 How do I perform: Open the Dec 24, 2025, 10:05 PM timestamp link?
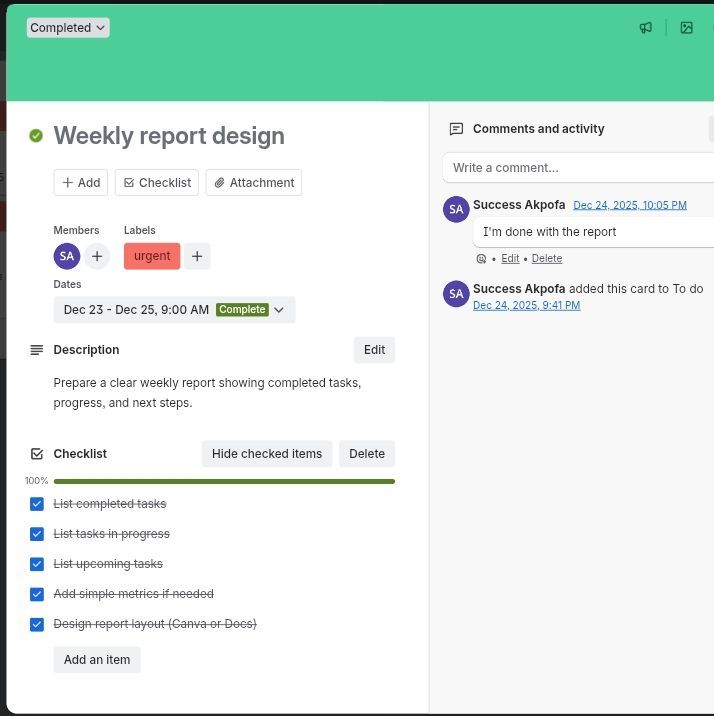(630, 205)
